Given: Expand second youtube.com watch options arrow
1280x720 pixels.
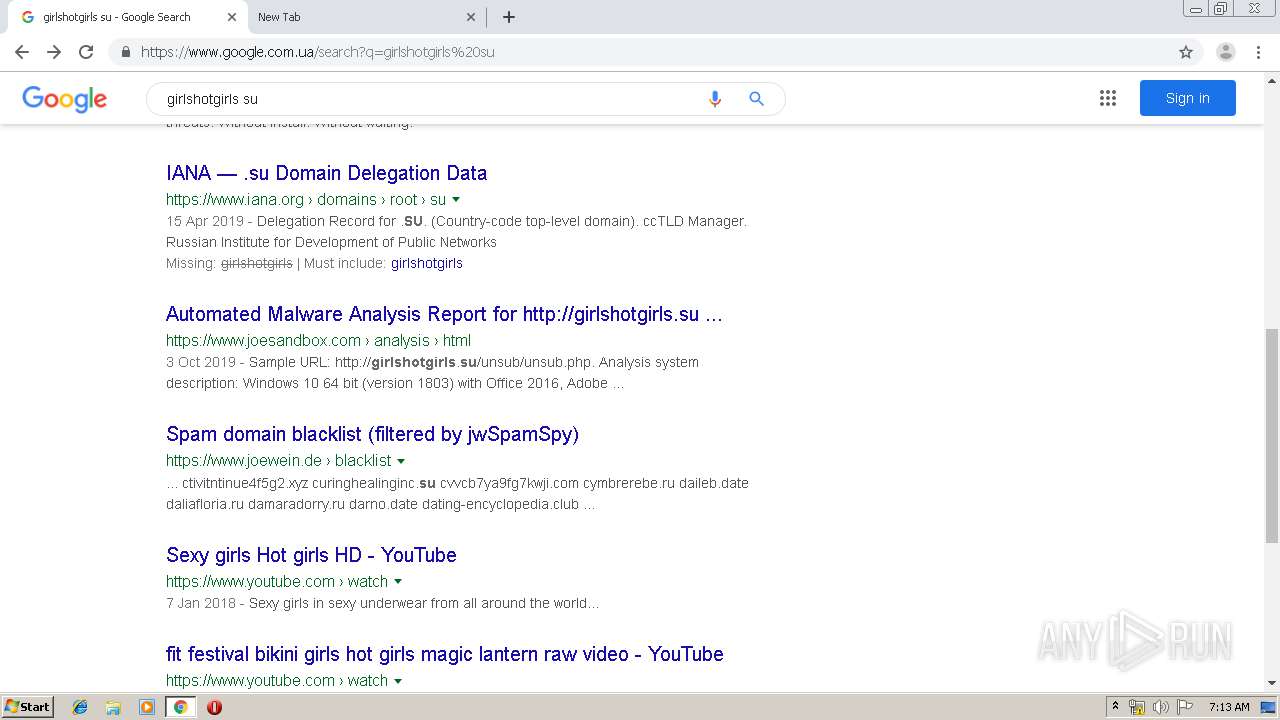Looking at the screenshot, I should tap(398, 681).
